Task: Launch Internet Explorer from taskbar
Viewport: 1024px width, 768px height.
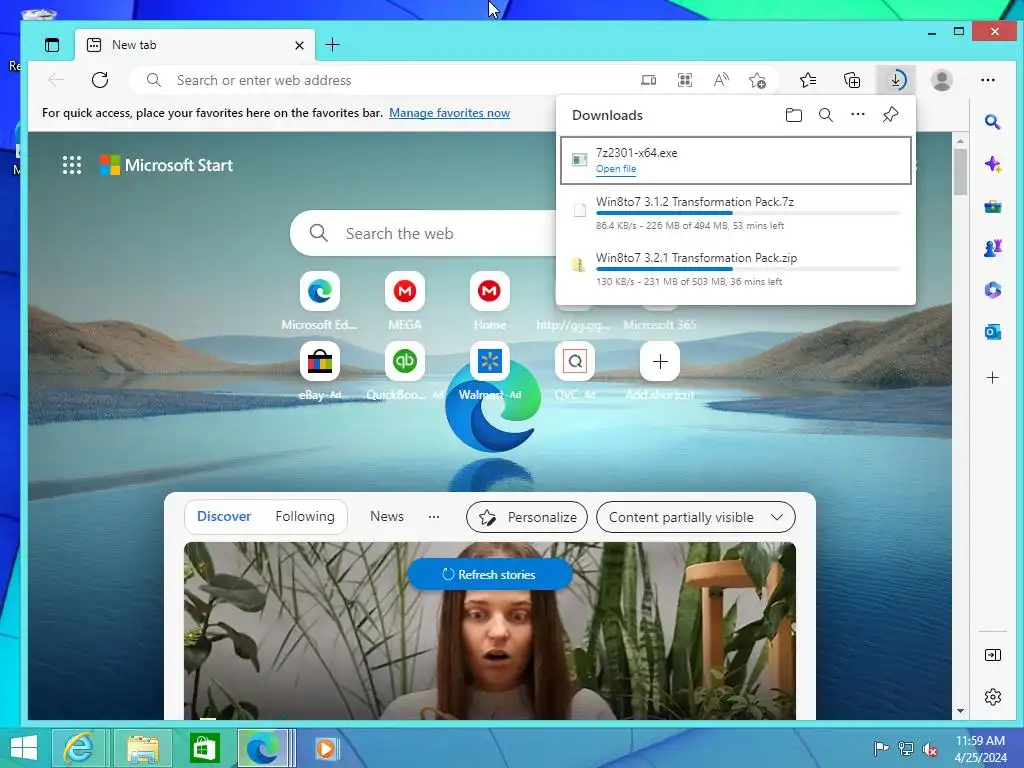Action: tap(78, 748)
